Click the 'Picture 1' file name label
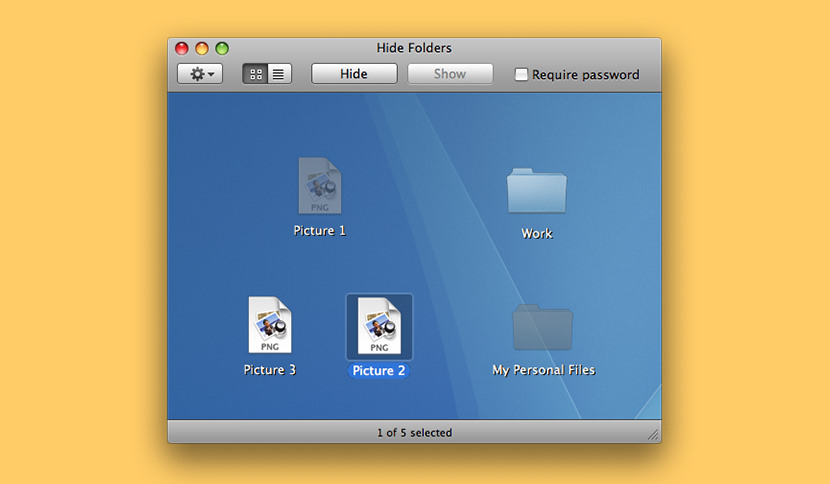830x484 pixels. pyautogui.click(x=320, y=230)
